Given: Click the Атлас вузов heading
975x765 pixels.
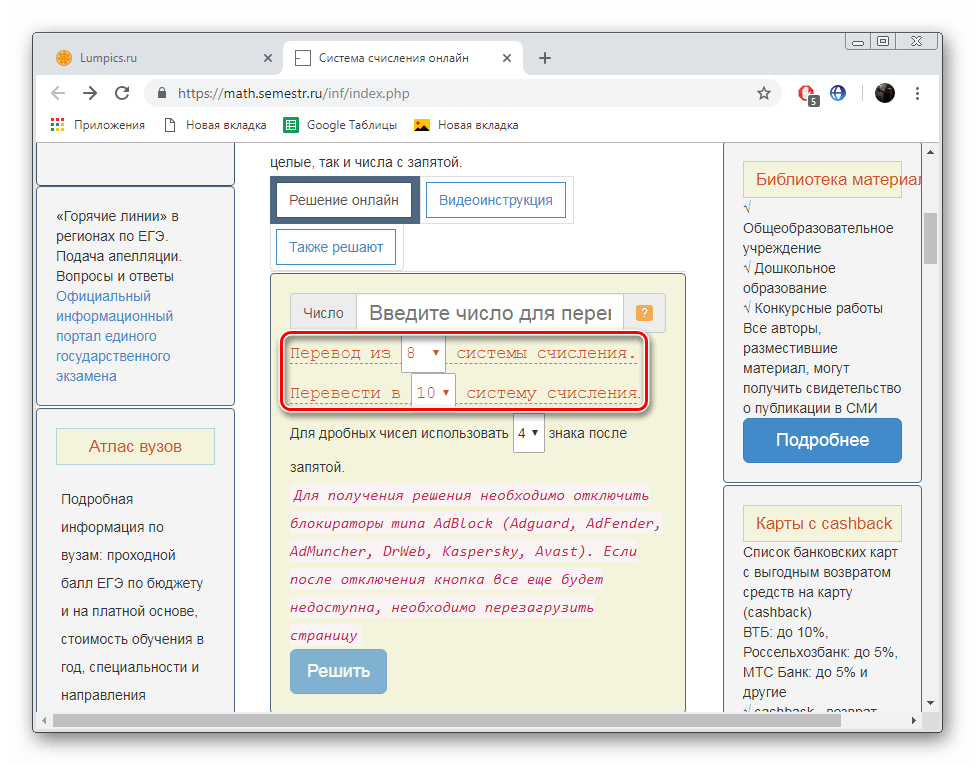Looking at the screenshot, I should [x=135, y=446].
